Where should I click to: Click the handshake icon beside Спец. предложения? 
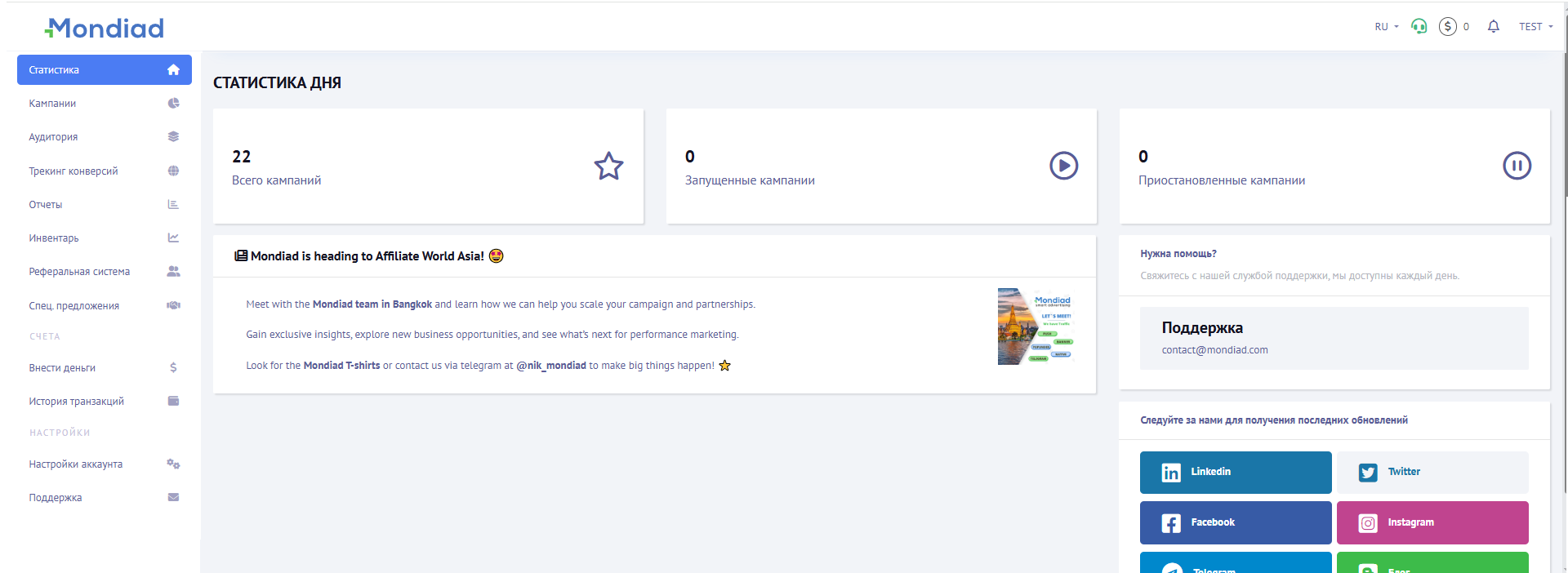tap(173, 305)
